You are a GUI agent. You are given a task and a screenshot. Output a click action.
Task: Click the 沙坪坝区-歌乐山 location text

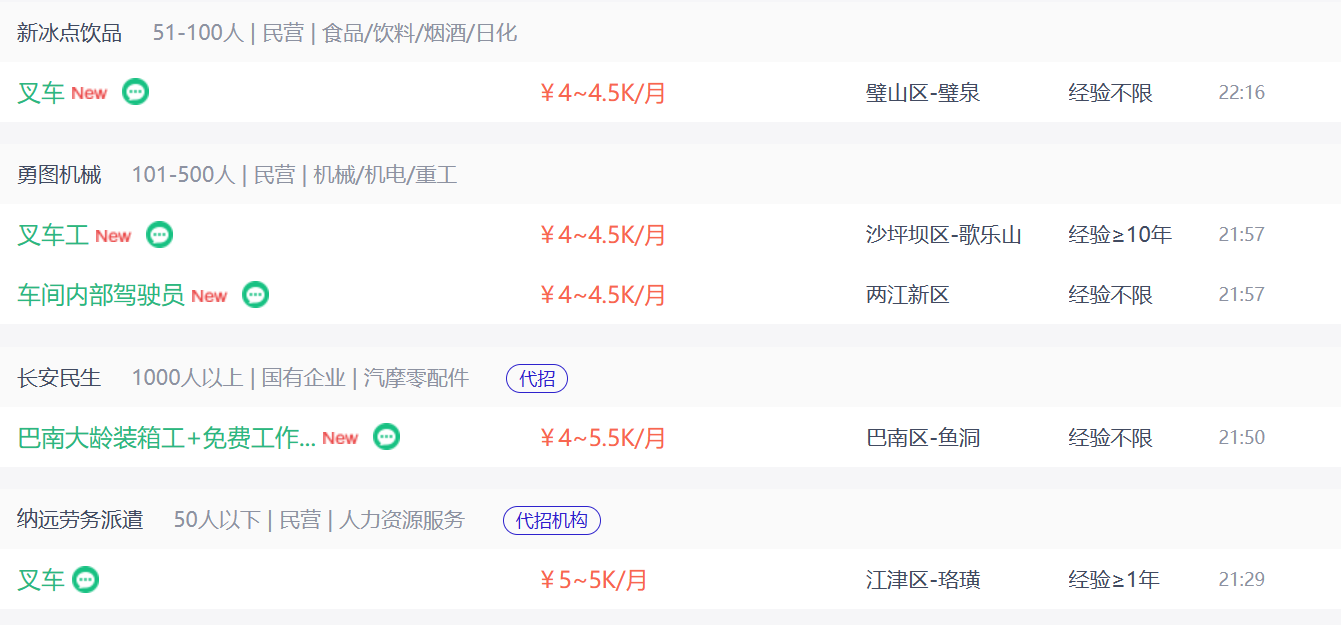944,235
